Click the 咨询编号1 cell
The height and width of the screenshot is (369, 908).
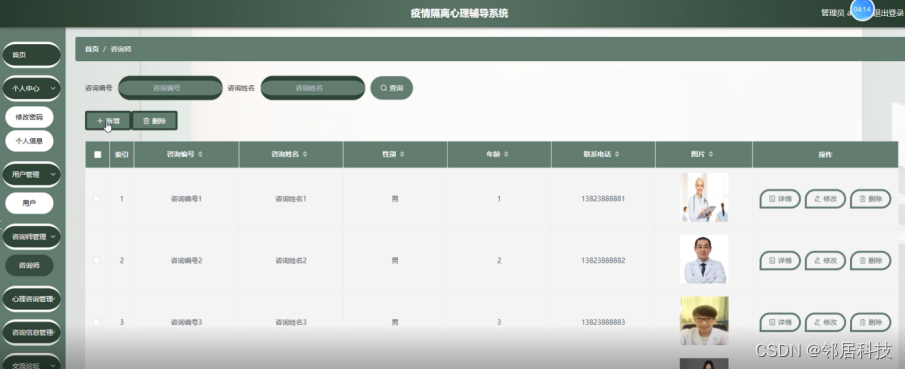pyautogui.click(x=186, y=199)
